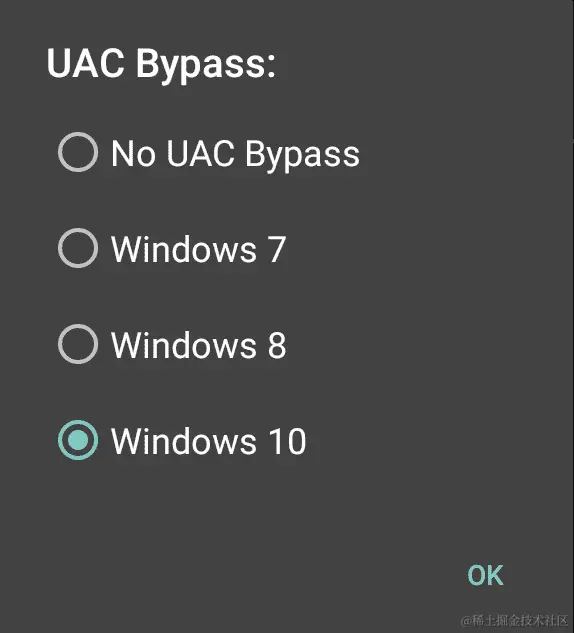This screenshot has height=633, width=574.
Task: Select the No UAC Bypass radio button
Action: pyautogui.click(x=78, y=152)
